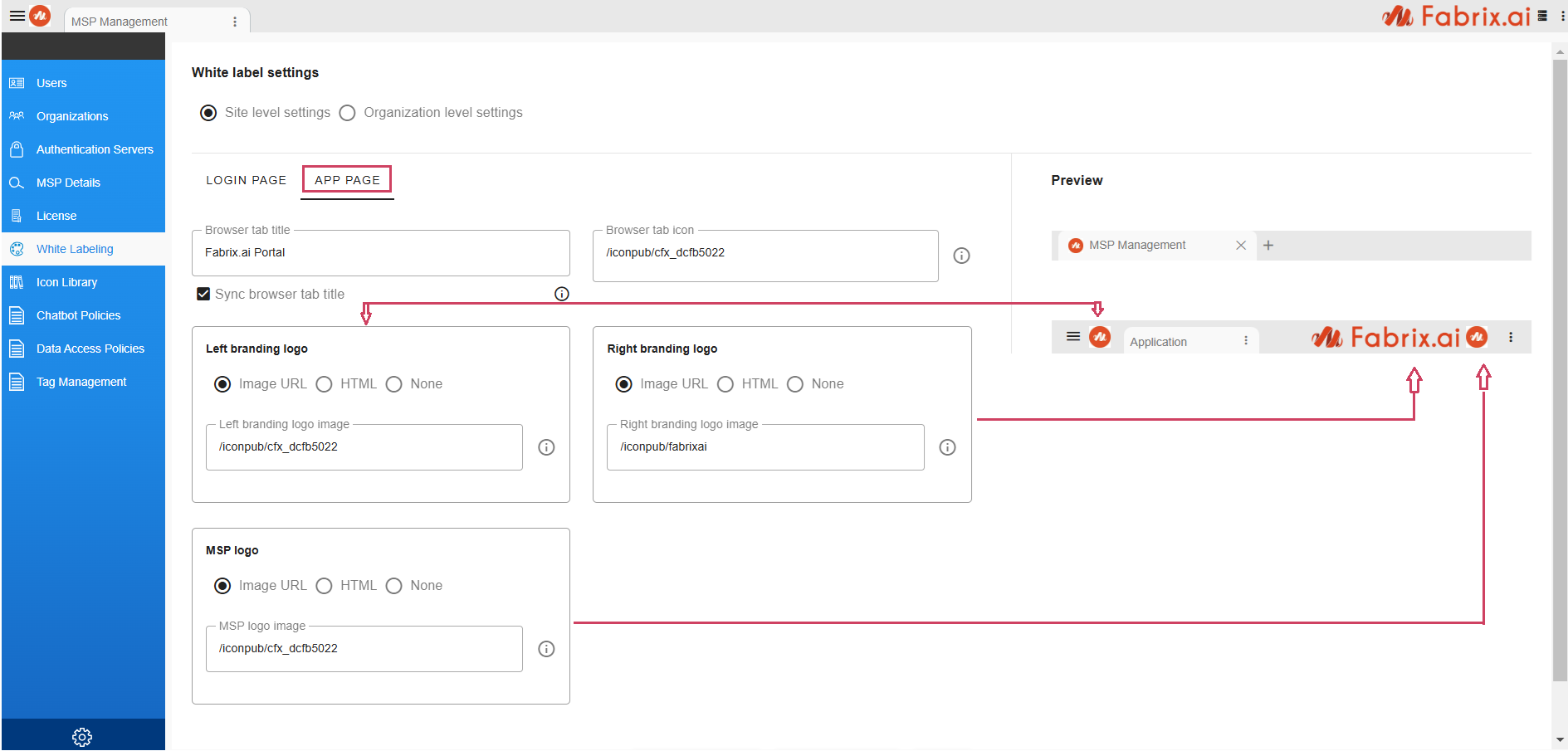
Task: Click info icon for Left branding logo image
Action: click(x=546, y=447)
